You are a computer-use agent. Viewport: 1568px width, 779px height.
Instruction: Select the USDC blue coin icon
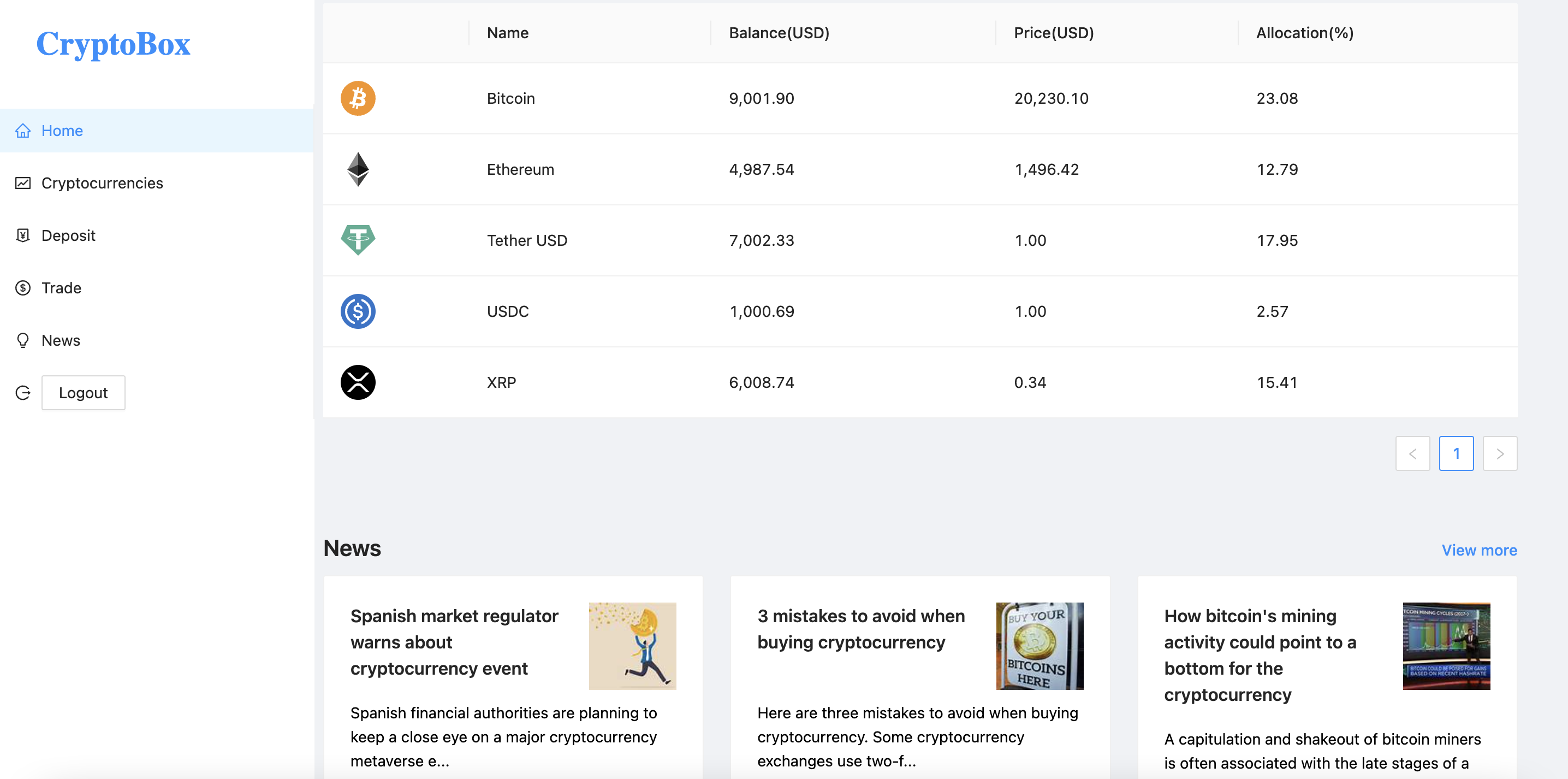358,311
